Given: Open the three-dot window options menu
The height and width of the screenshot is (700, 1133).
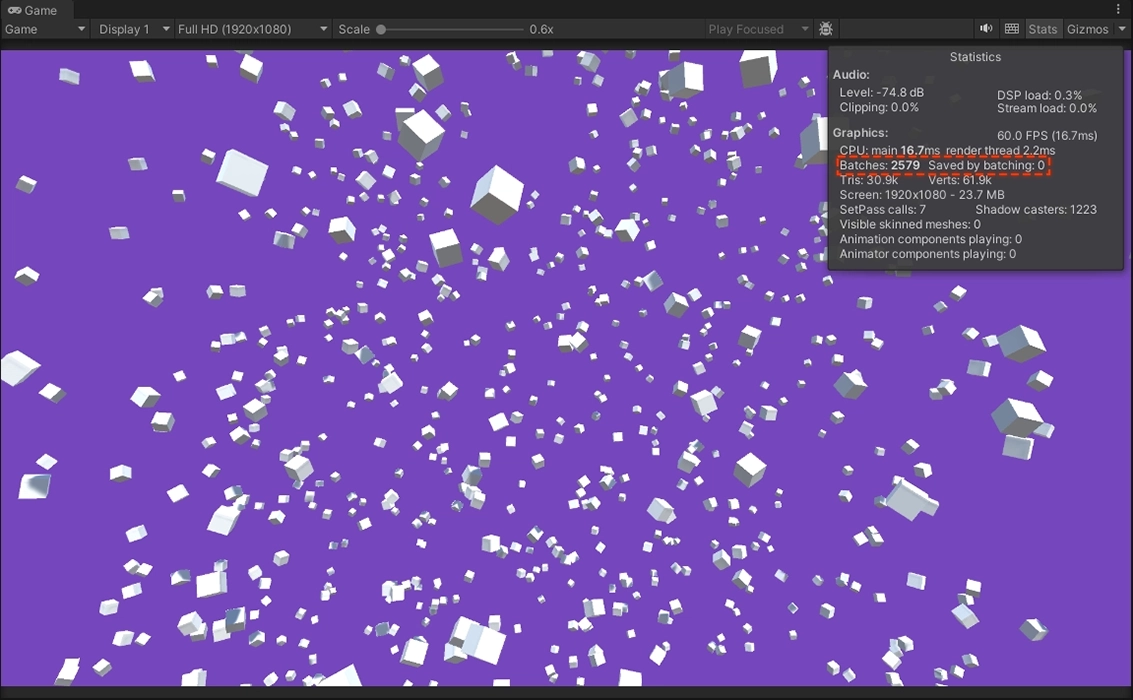Looking at the screenshot, I should [x=1118, y=10].
